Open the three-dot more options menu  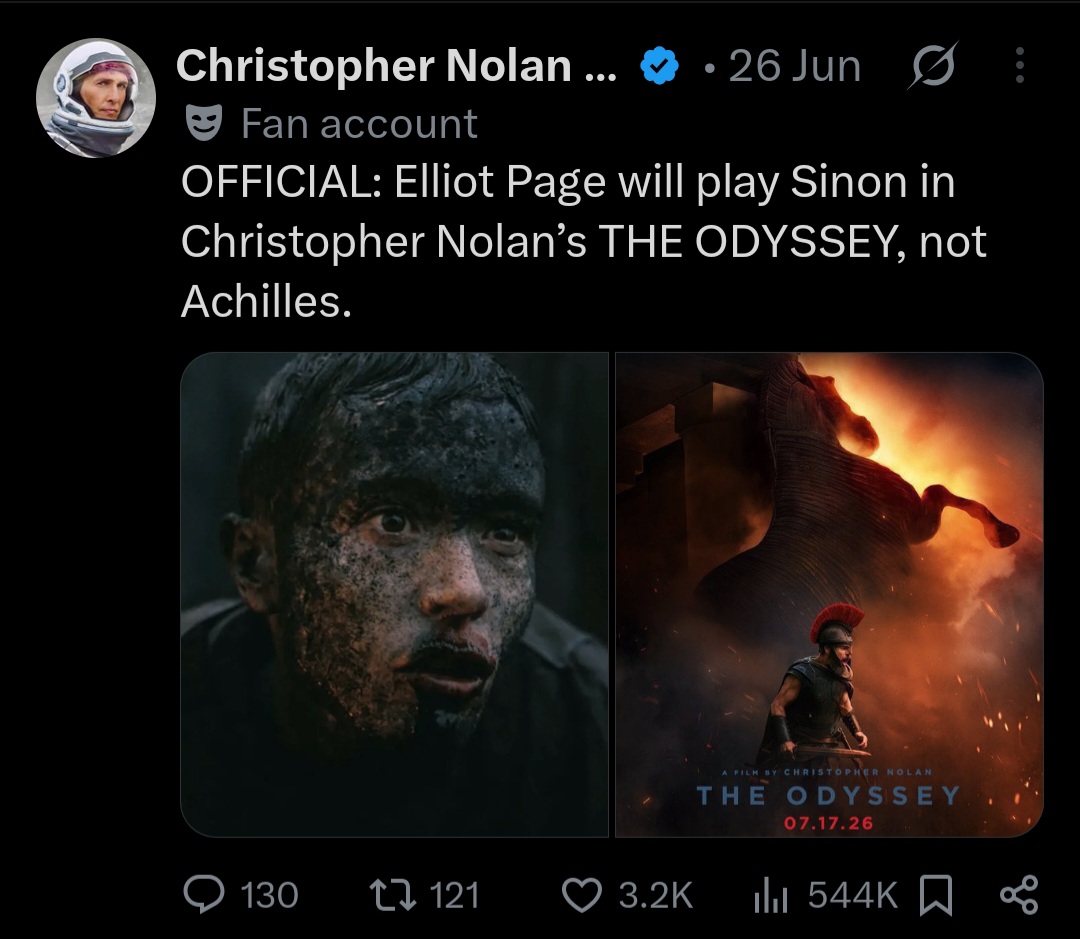coord(1019,65)
